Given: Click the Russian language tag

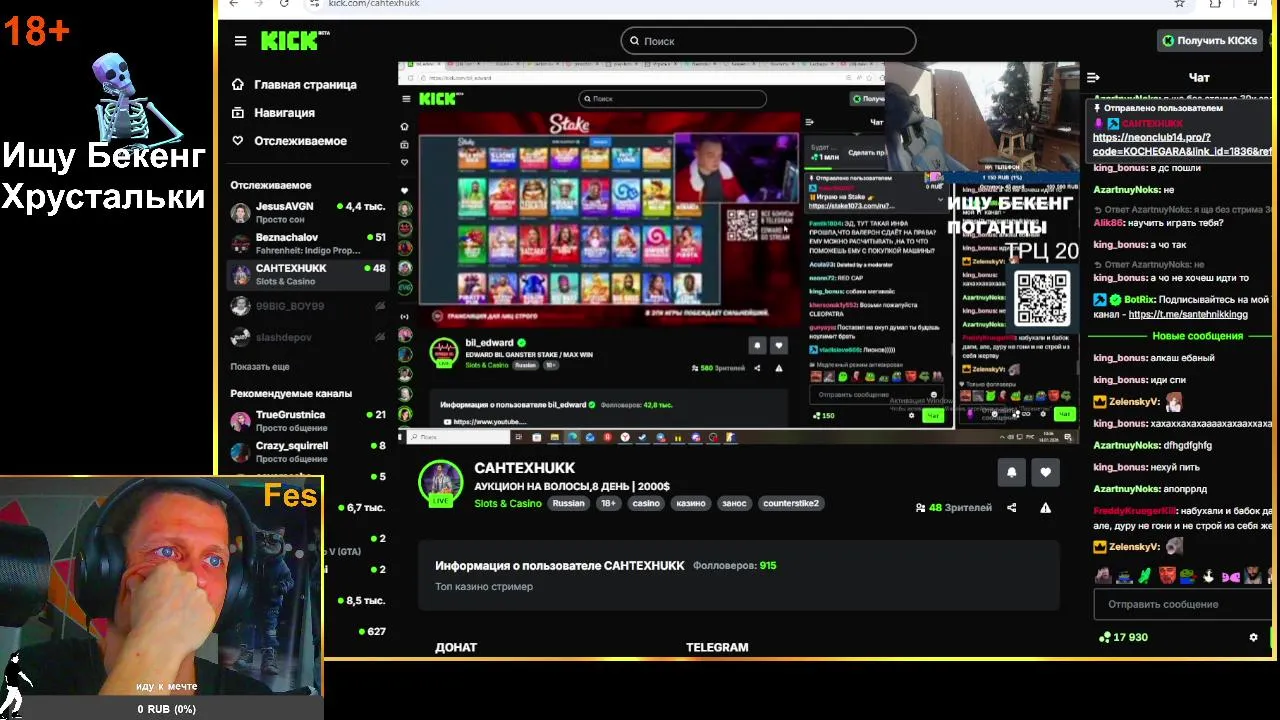Looking at the screenshot, I should tap(568, 503).
